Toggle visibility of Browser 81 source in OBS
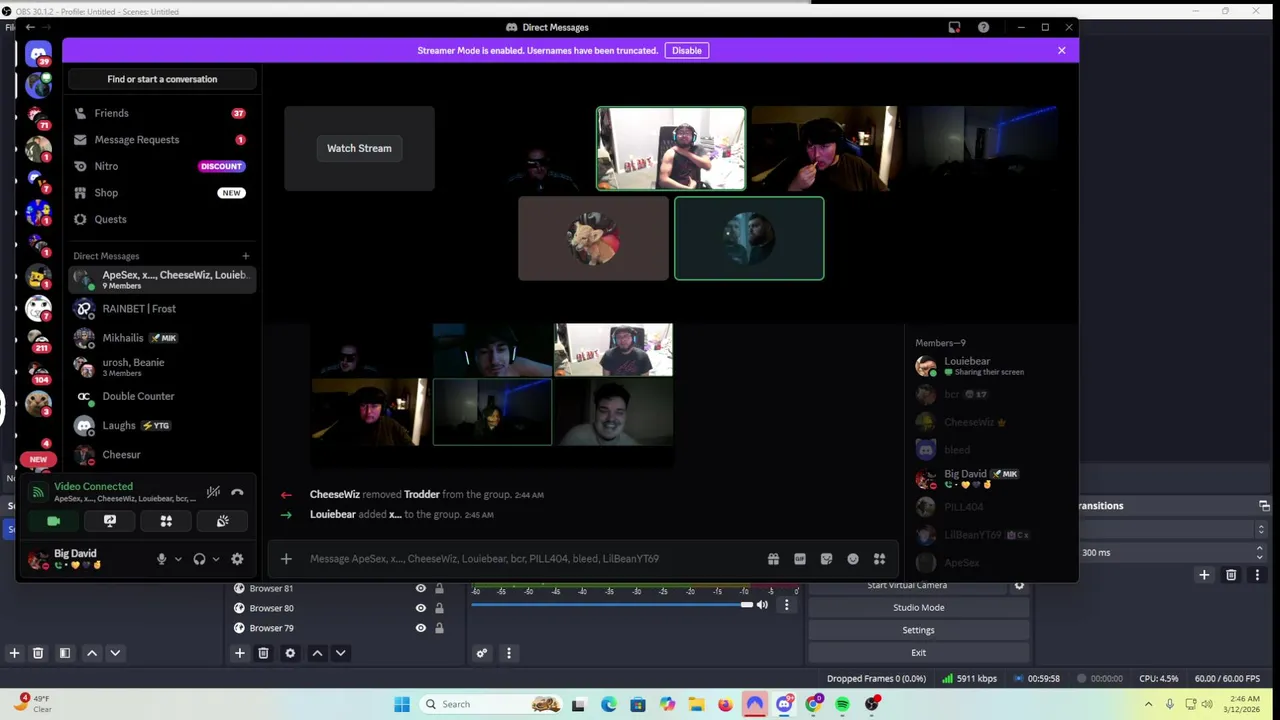Viewport: 1280px width, 720px height. coord(420,588)
